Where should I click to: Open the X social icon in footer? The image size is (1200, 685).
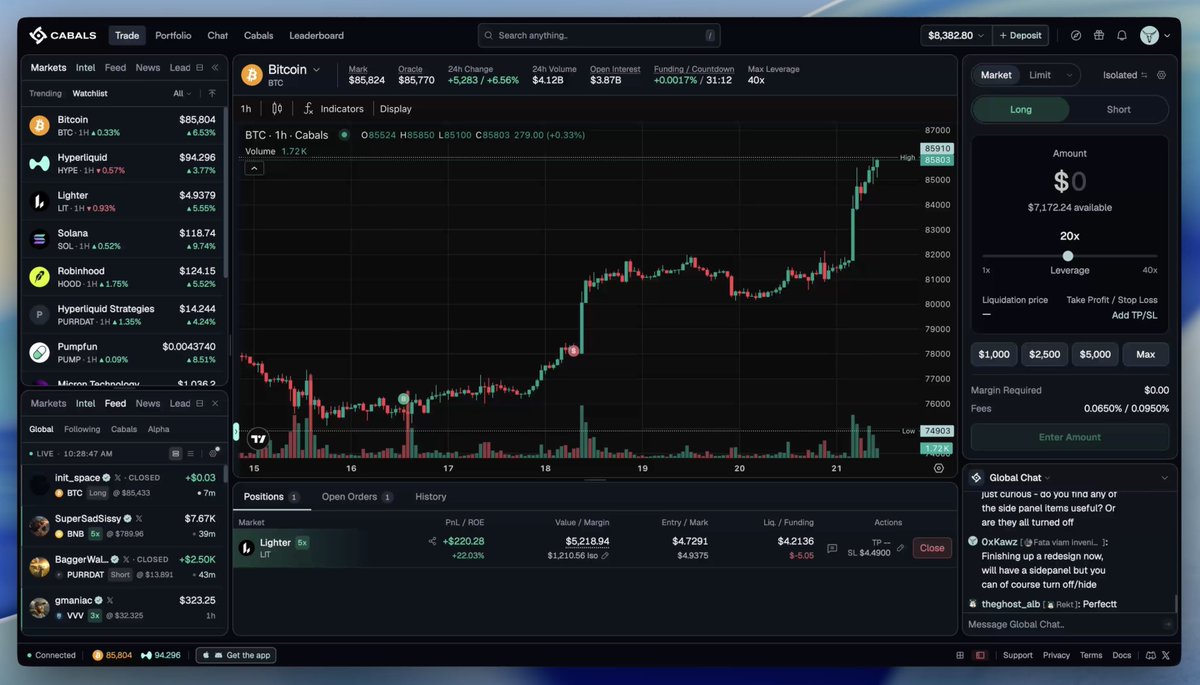point(1166,655)
